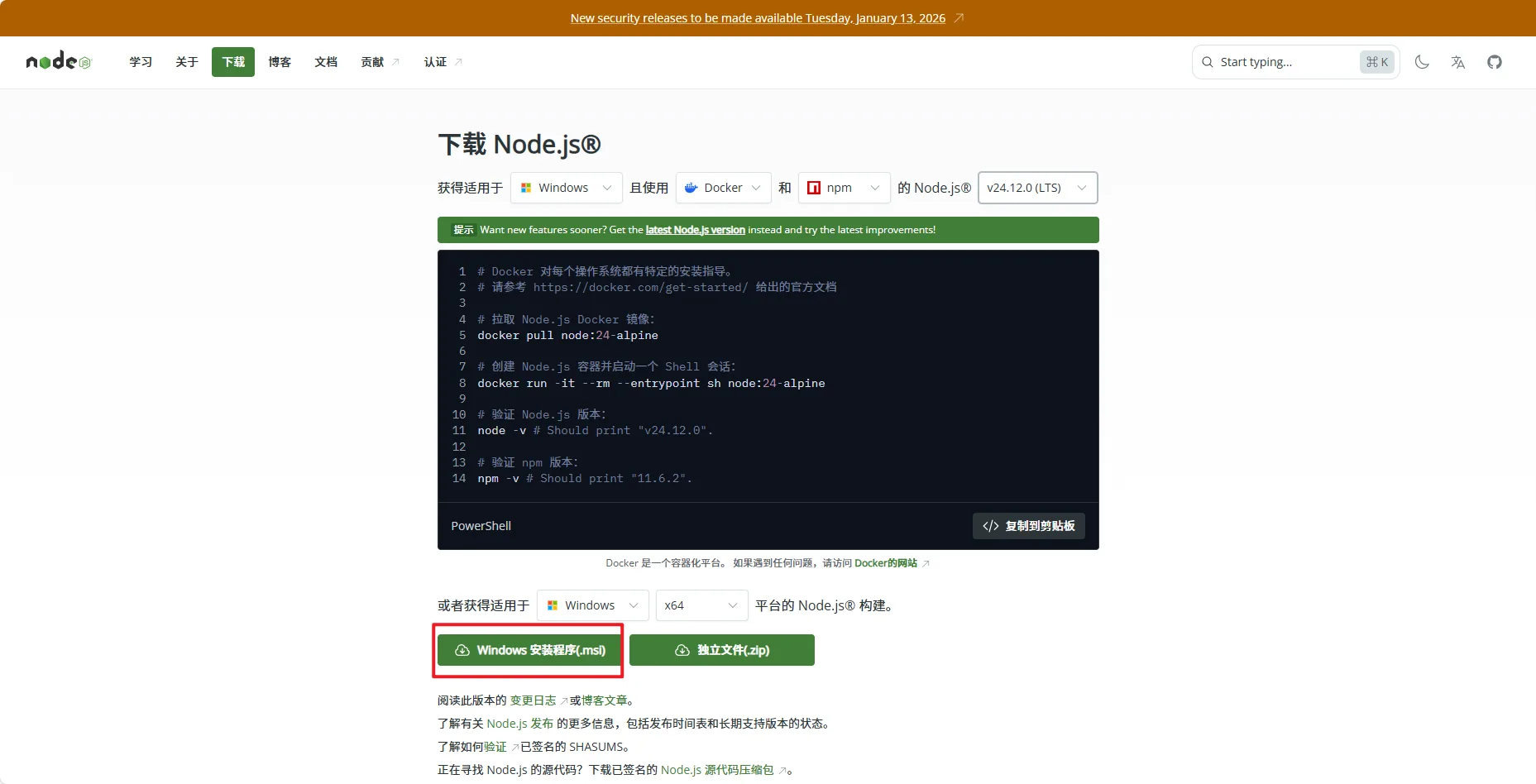This screenshot has width=1536, height=784.
Task: Click the search magnifier icon
Action: point(1208,62)
